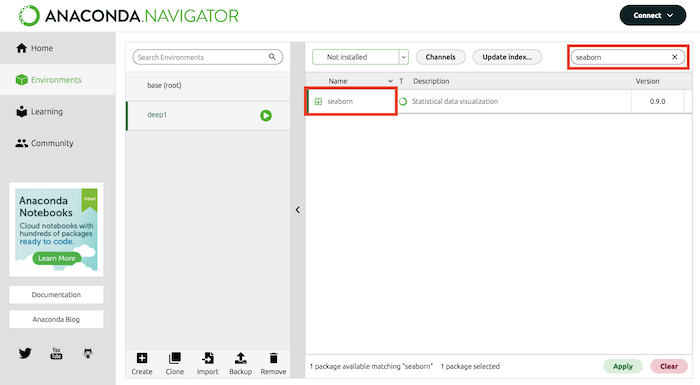Open the Anaconda Blog link

pyautogui.click(x=56, y=319)
